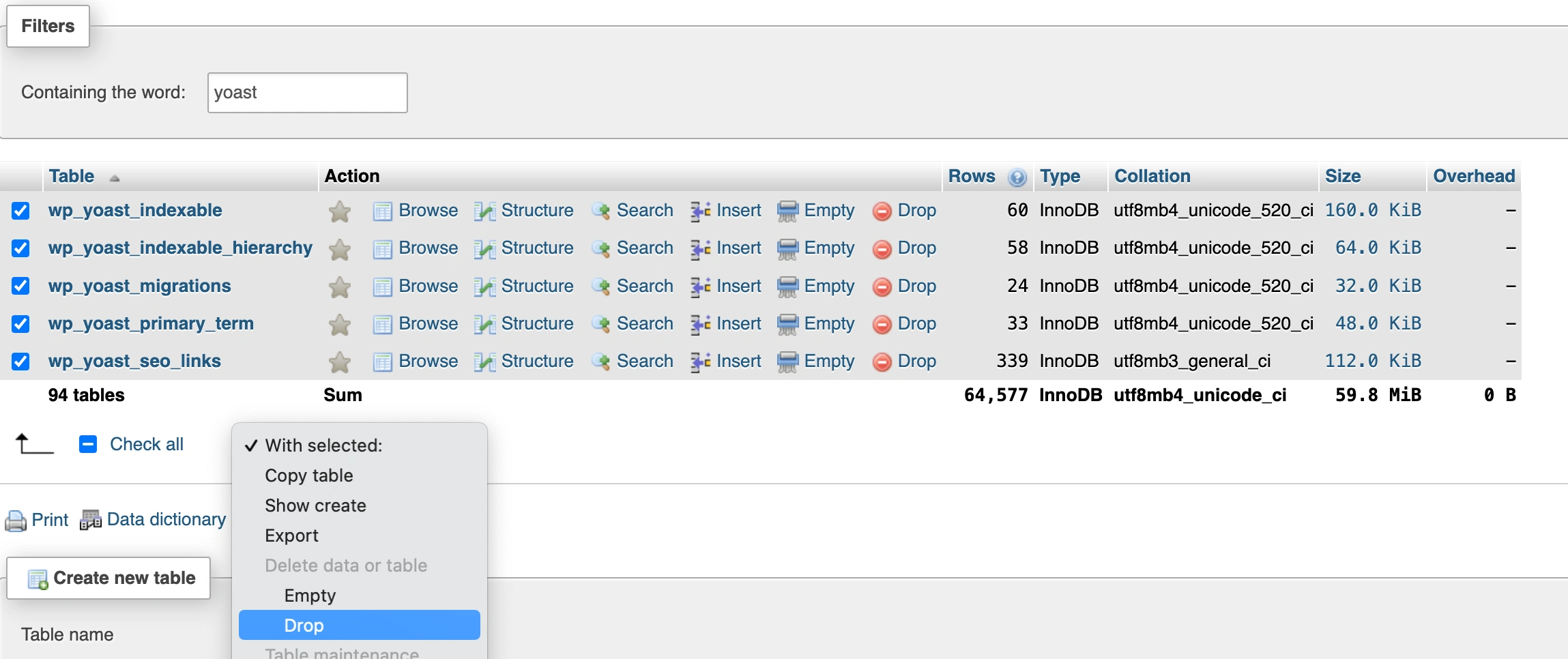Select Copy table action
The height and width of the screenshot is (659, 1568).
click(308, 475)
